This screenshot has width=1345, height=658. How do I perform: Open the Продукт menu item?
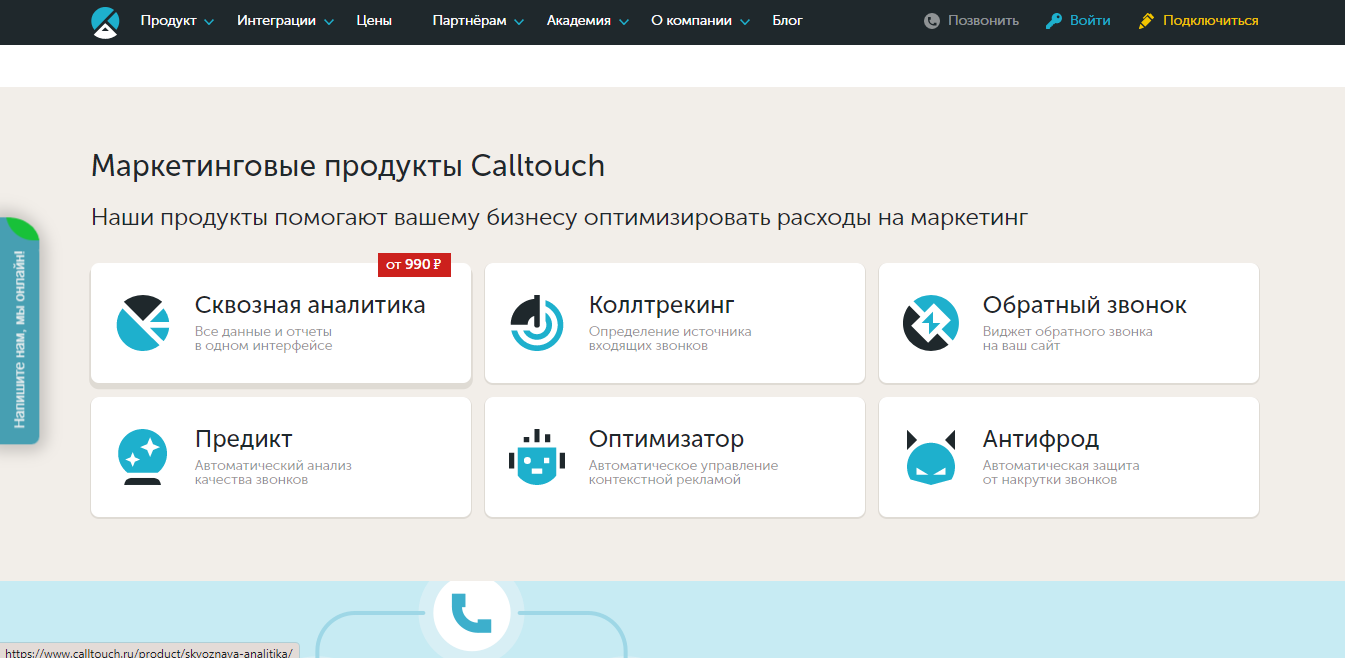[168, 21]
